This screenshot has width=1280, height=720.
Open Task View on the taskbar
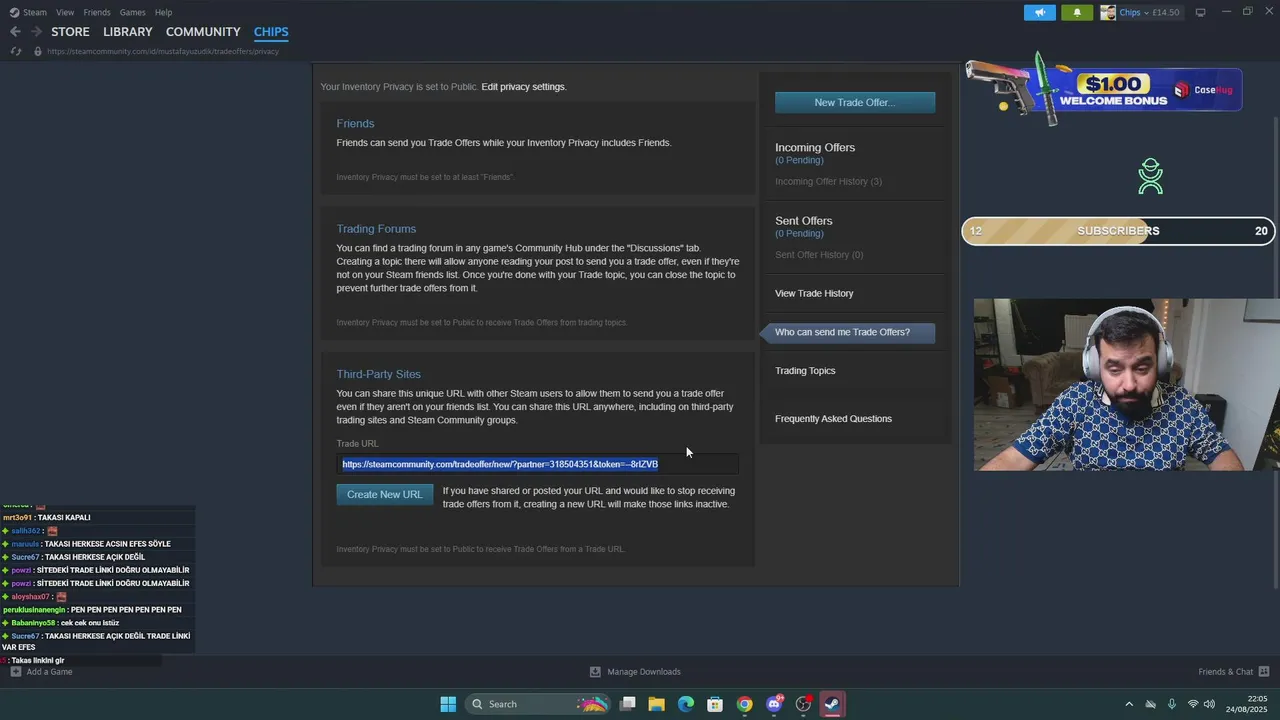628,704
